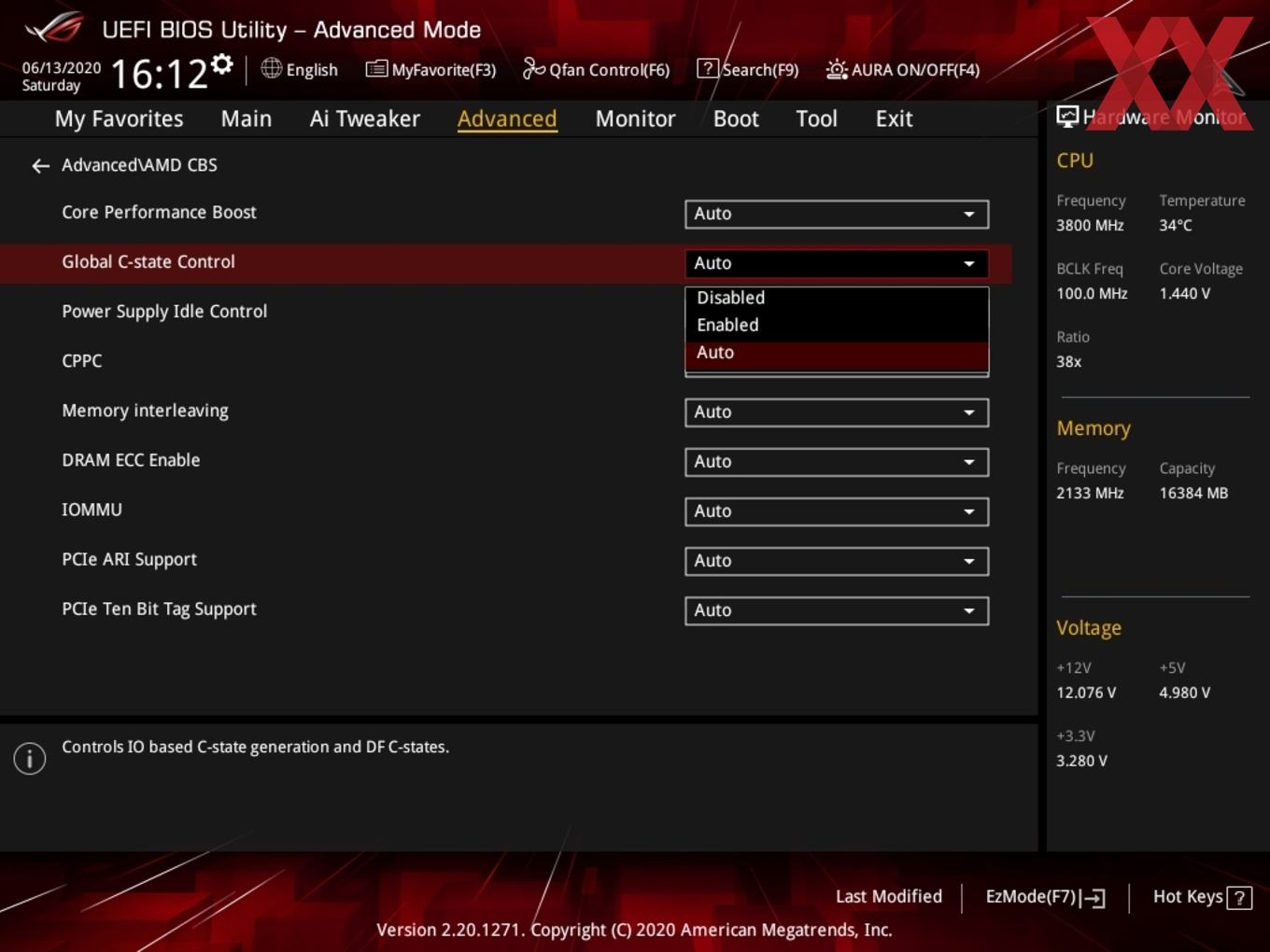Image resolution: width=1270 pixels, height=952 pixels.
Task: Open Core Performance Boost dropdown
Action: coord(837,214)
